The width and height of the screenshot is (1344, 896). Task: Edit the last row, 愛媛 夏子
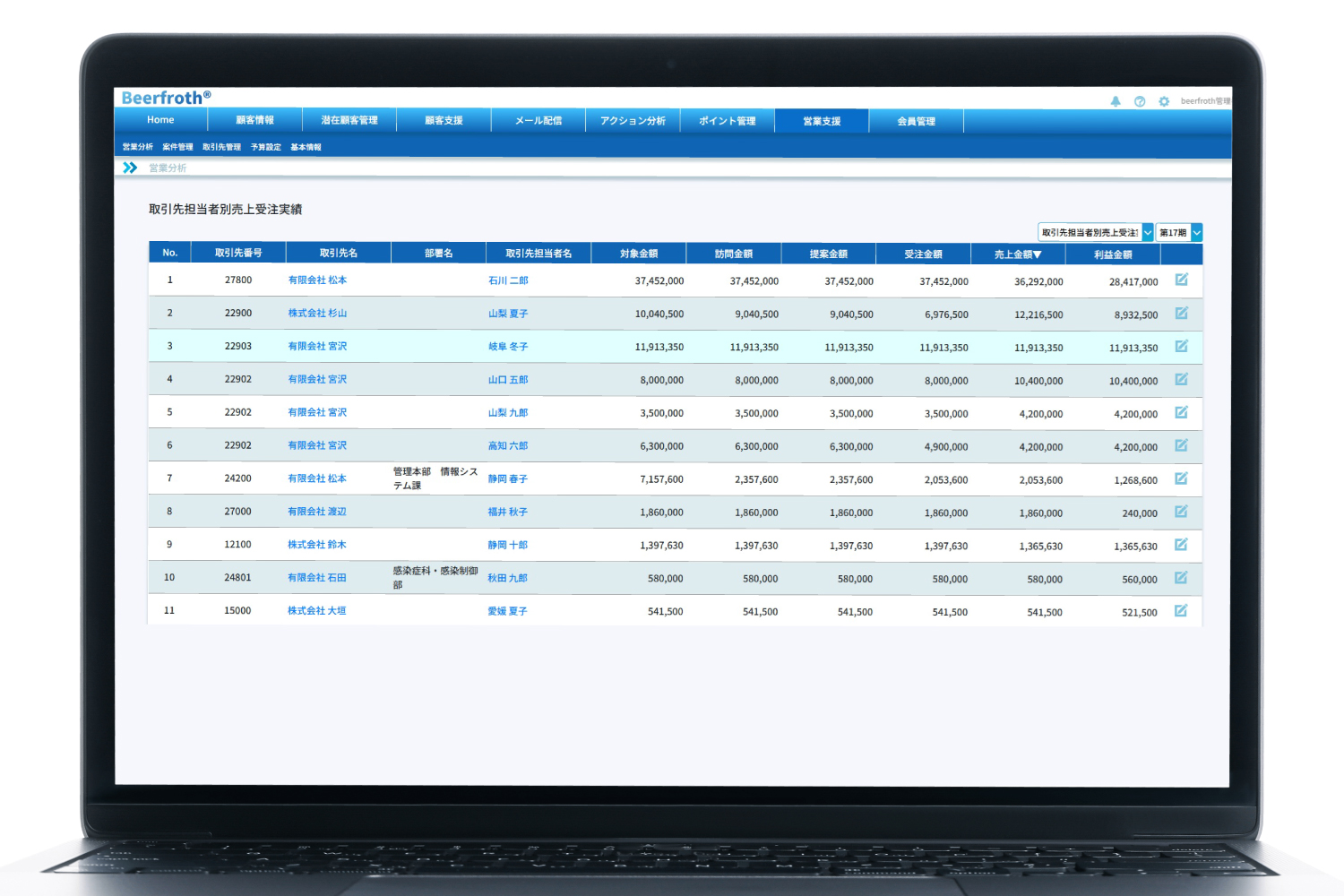click(1181, 611)
